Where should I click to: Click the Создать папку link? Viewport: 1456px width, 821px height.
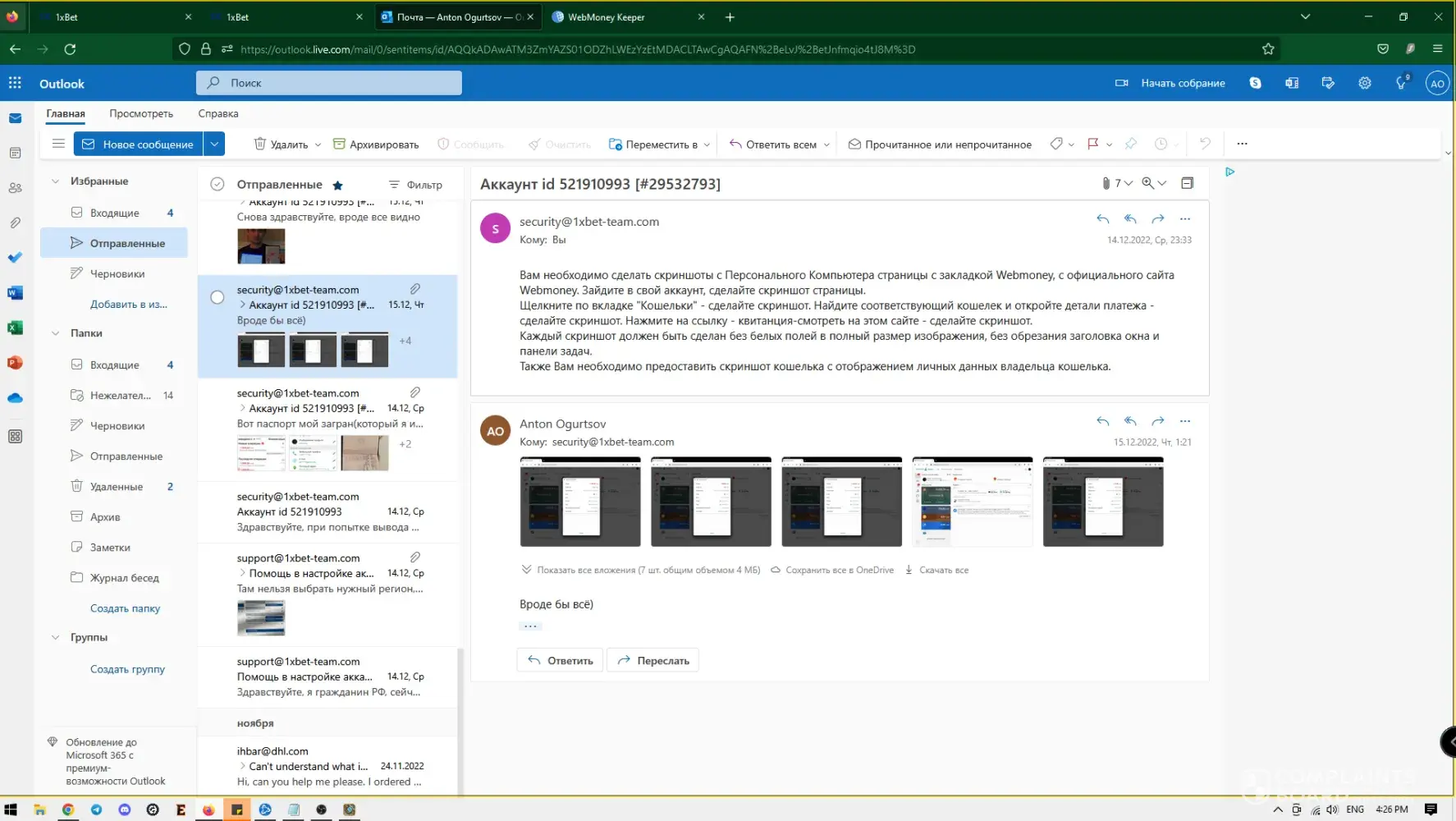coord(125,608)
